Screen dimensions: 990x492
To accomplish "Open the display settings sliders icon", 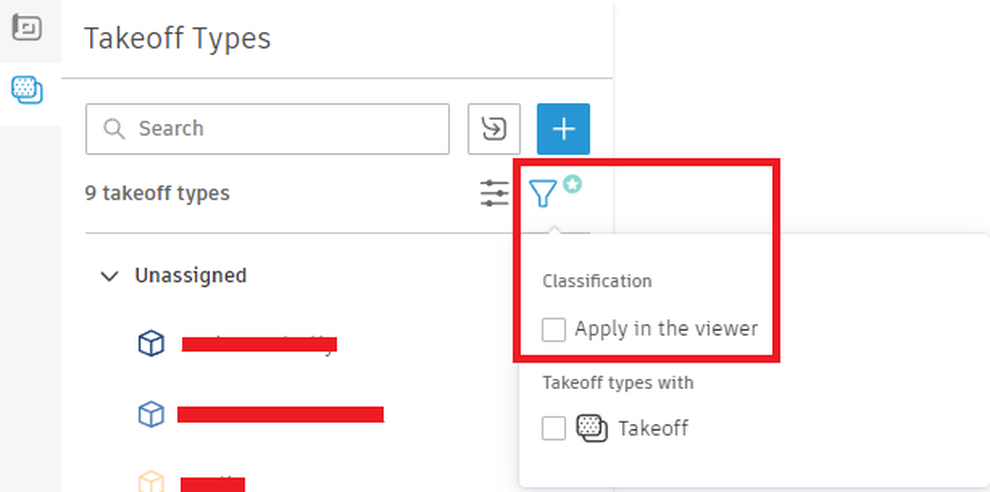I will click(x=494, y=193).
